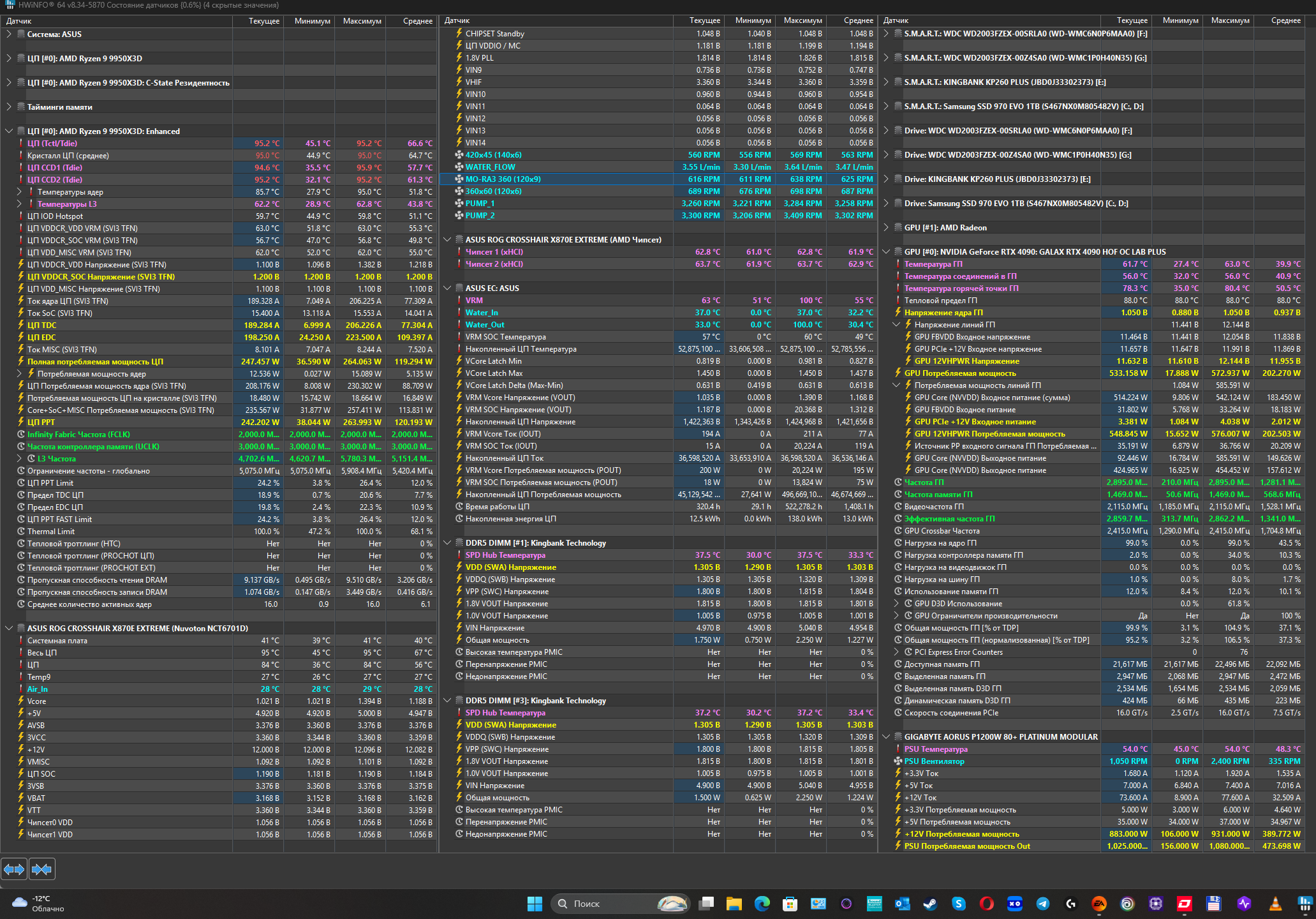The width and height of the screenshot is (1316, 919).
Task: Click thermometer icon beside PSU Температура
Action: [898, 749]
